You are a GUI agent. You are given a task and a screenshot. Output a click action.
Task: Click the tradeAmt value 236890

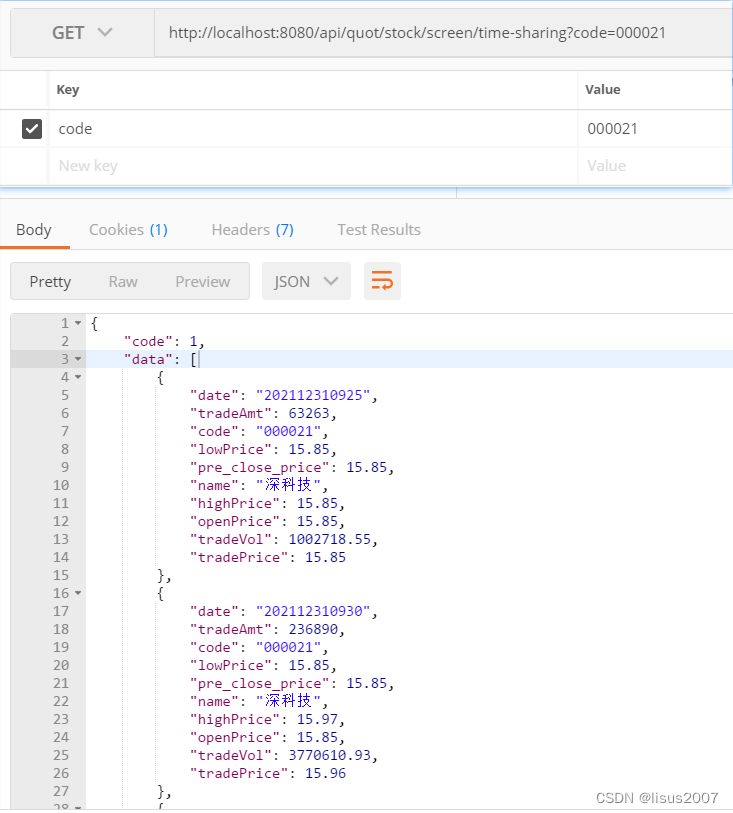pyautogui.click(x=313, y=629)
